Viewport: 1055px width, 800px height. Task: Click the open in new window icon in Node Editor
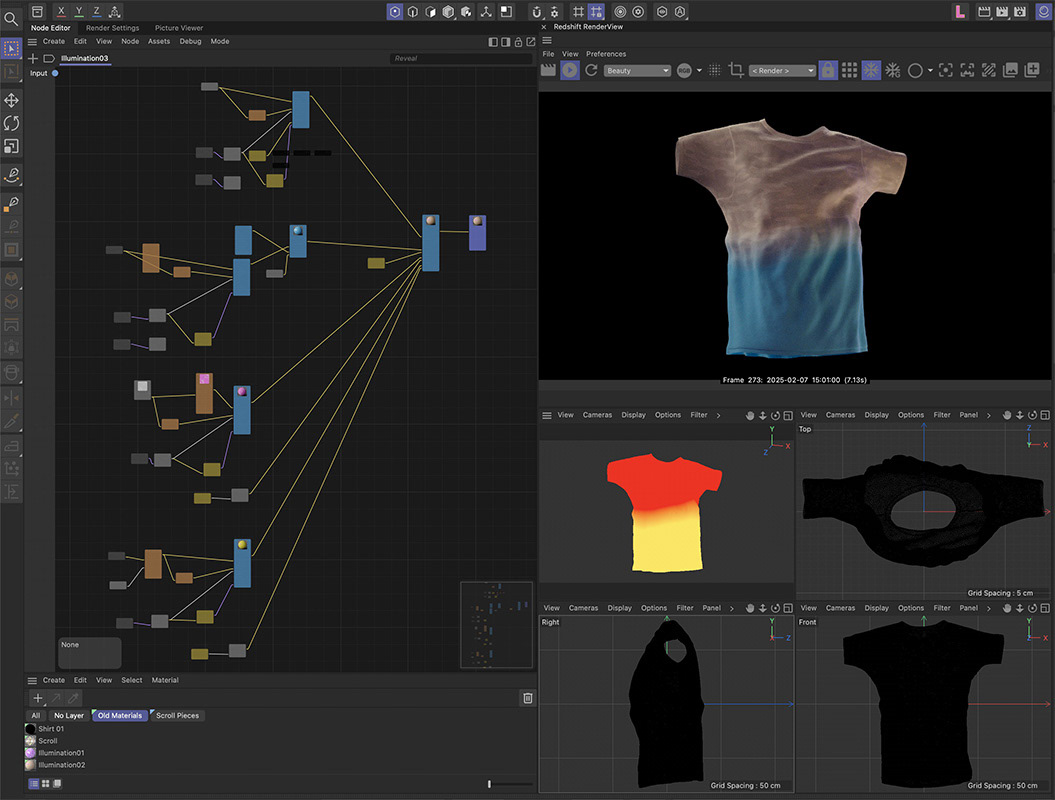531,42
